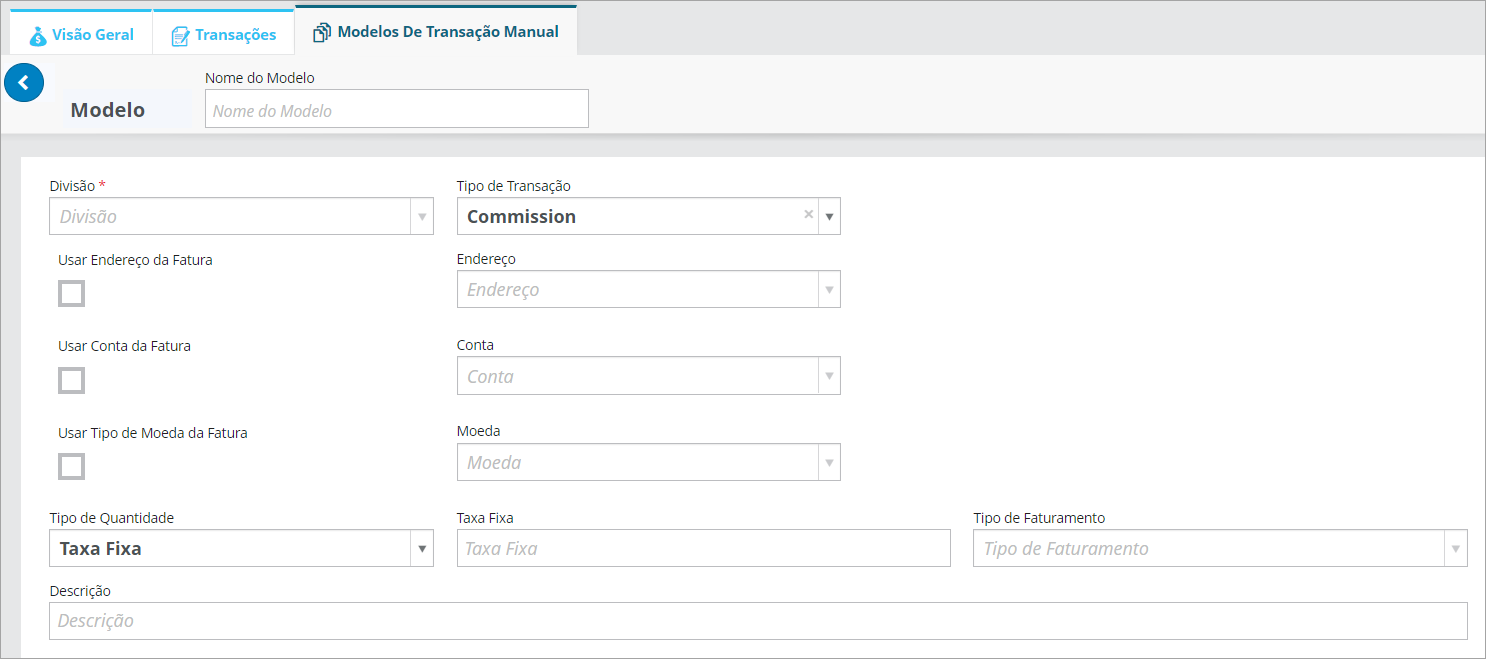The height and width of the screenshot is (659, 1486).
Task: Expand the Tipo de Transação dropdown arrow
Action: click(829, 216)
